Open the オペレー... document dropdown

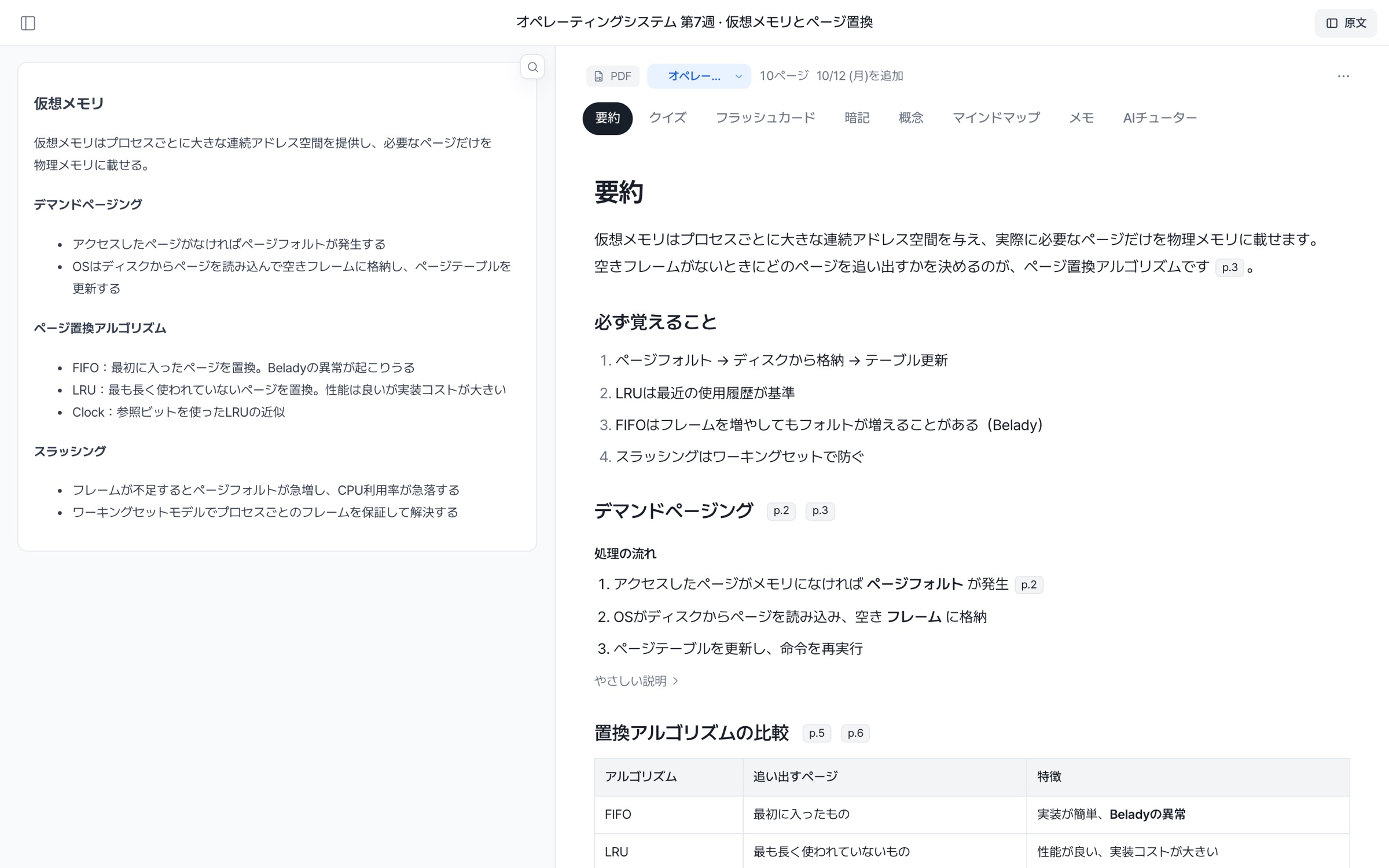click(x=699, y=76)
